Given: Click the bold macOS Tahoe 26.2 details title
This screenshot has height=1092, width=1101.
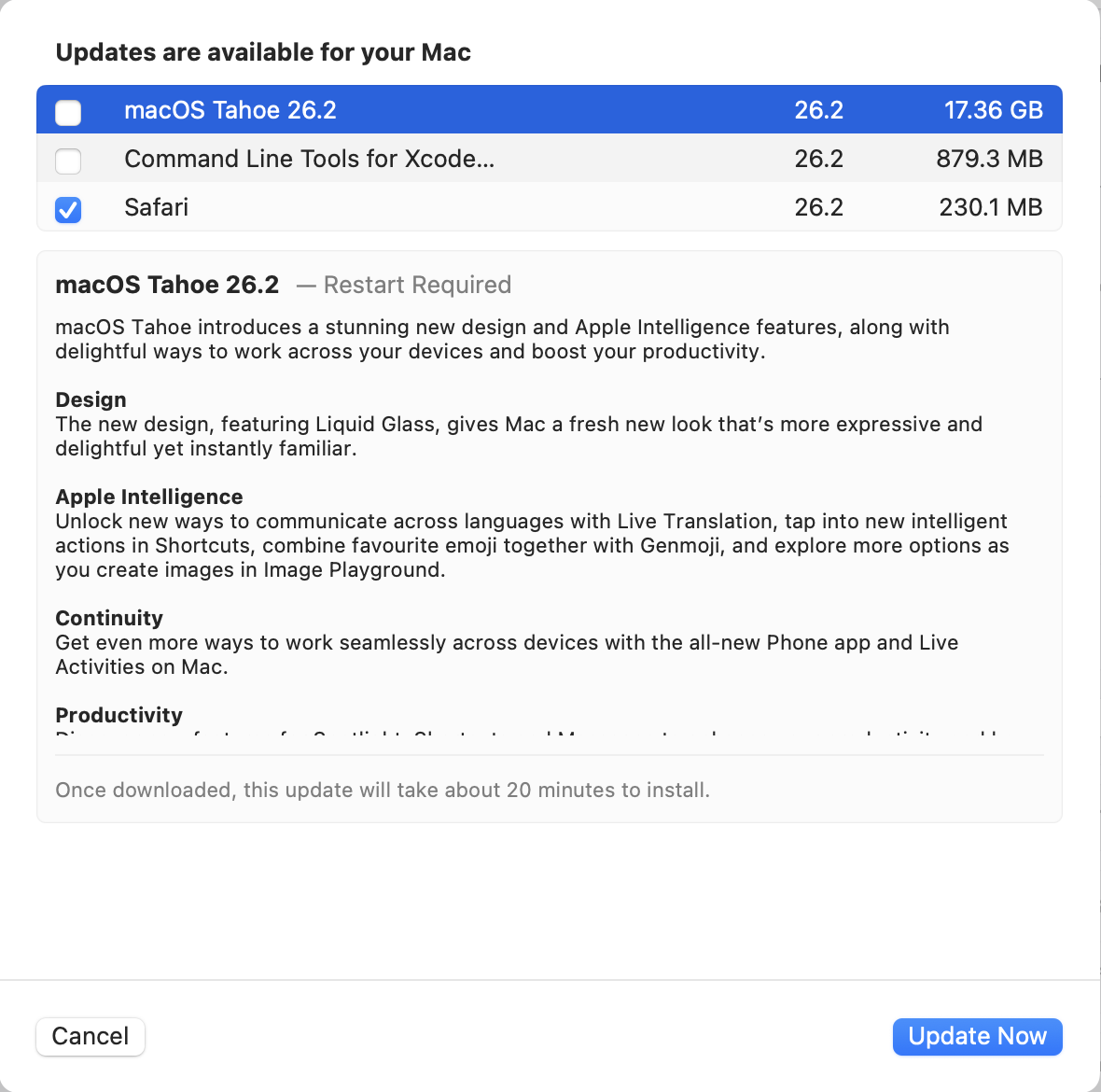Looking at the screenshot, I should coord(167,285).
